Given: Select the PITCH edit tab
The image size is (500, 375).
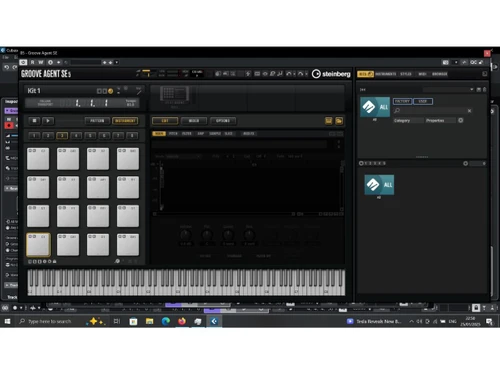Looking at the screenshot, I should tap(173, 133).
